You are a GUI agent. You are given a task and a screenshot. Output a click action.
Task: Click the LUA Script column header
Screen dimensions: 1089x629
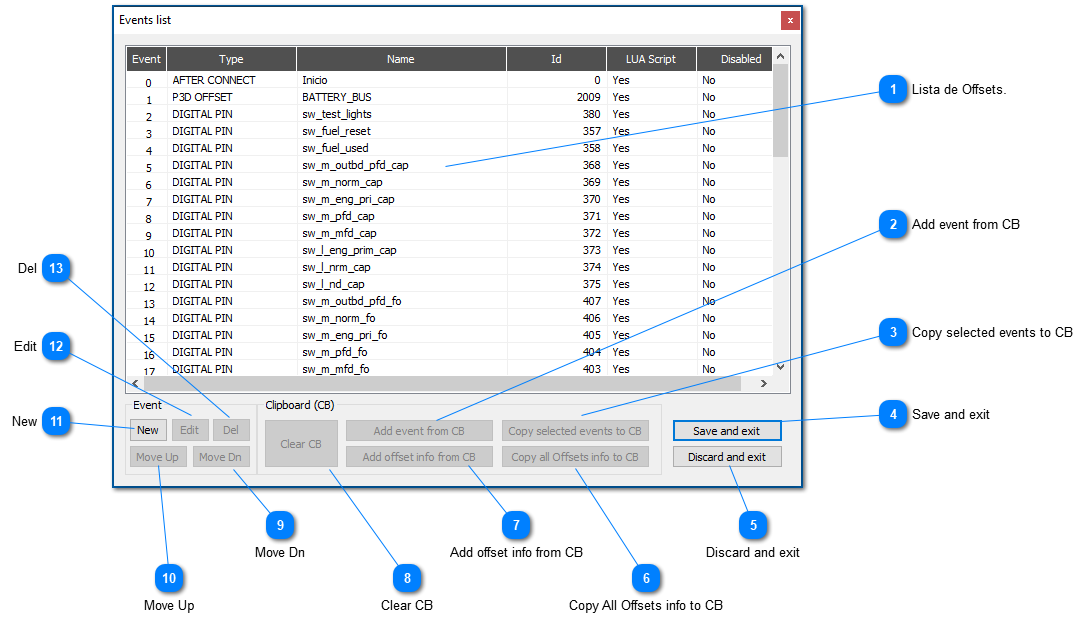pos(650,59)
